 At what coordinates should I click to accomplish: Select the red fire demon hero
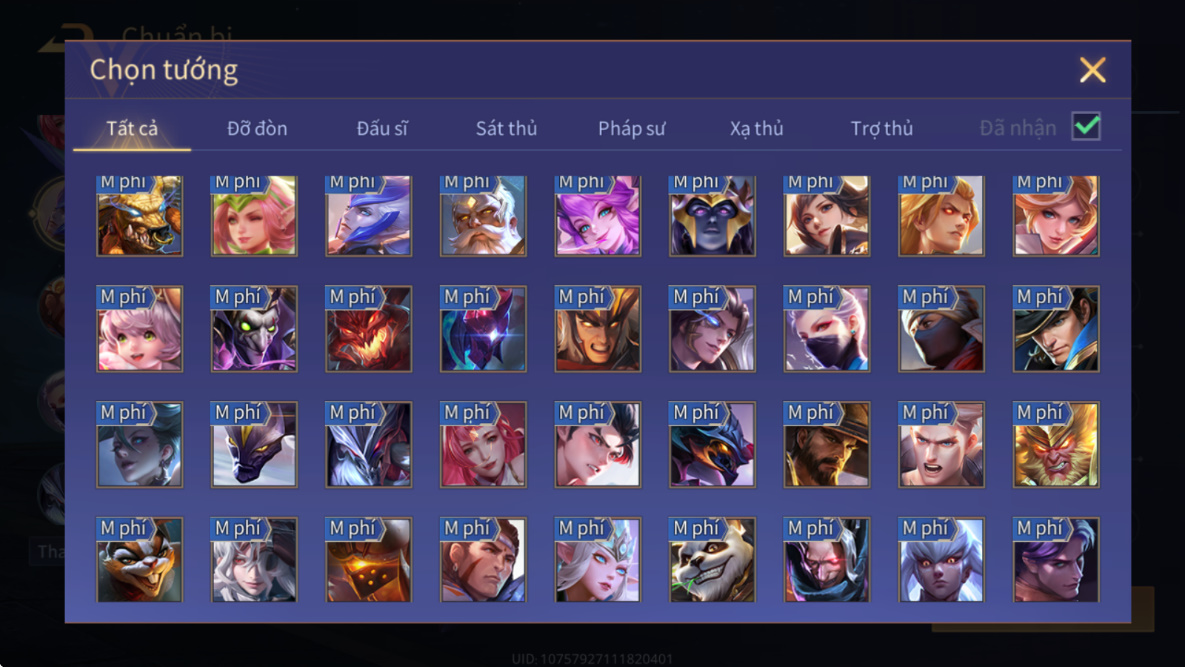369,329
